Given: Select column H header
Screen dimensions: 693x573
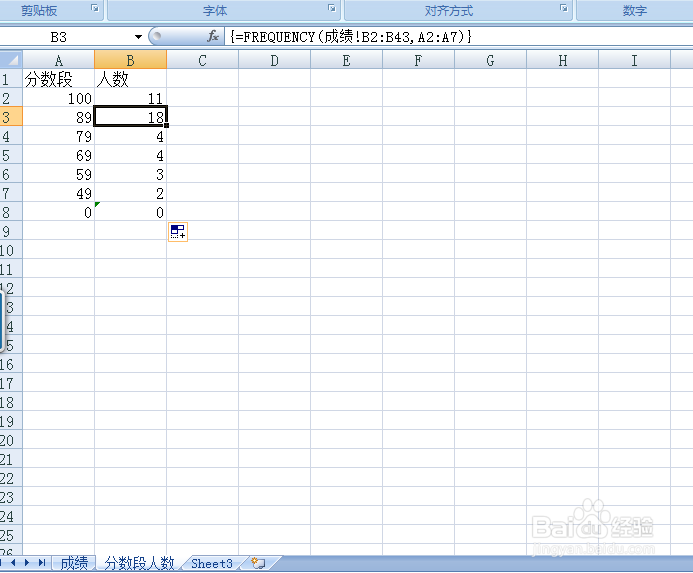Looking at the screenshot, I should point(563,60).
